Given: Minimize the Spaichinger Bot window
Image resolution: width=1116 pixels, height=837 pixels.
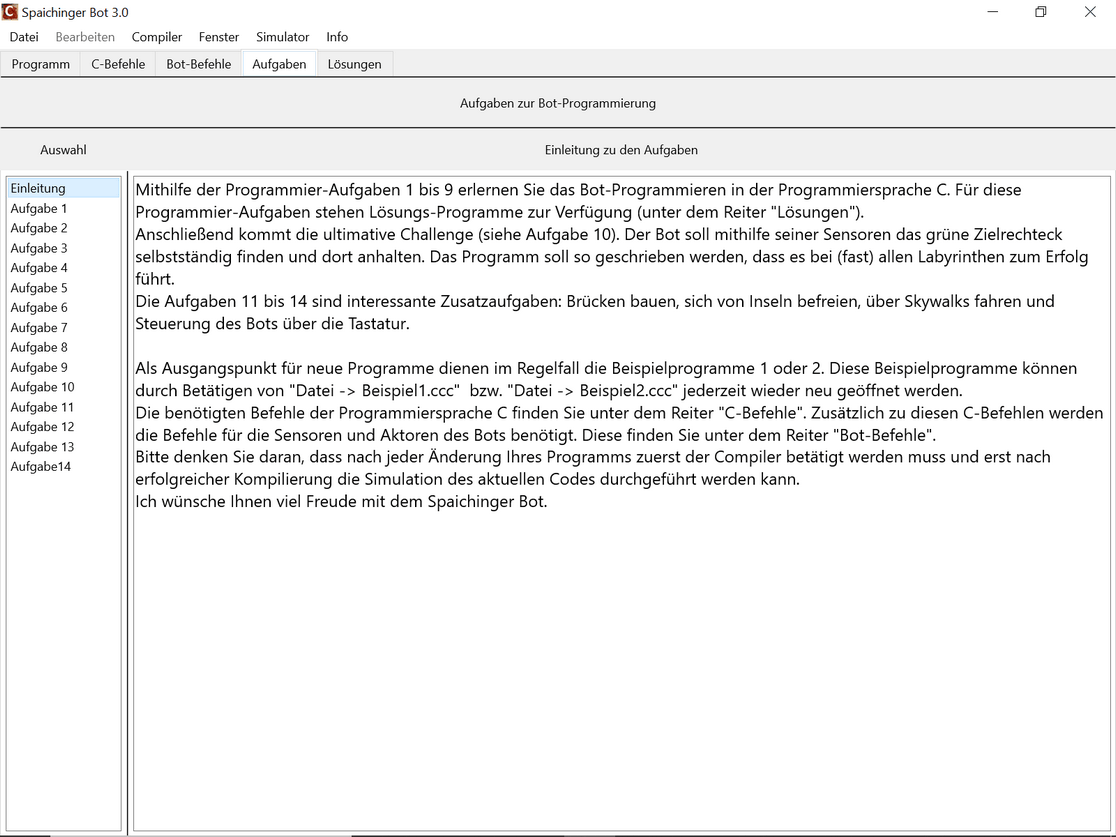Looking at the screenshot, I should point(992,12).
